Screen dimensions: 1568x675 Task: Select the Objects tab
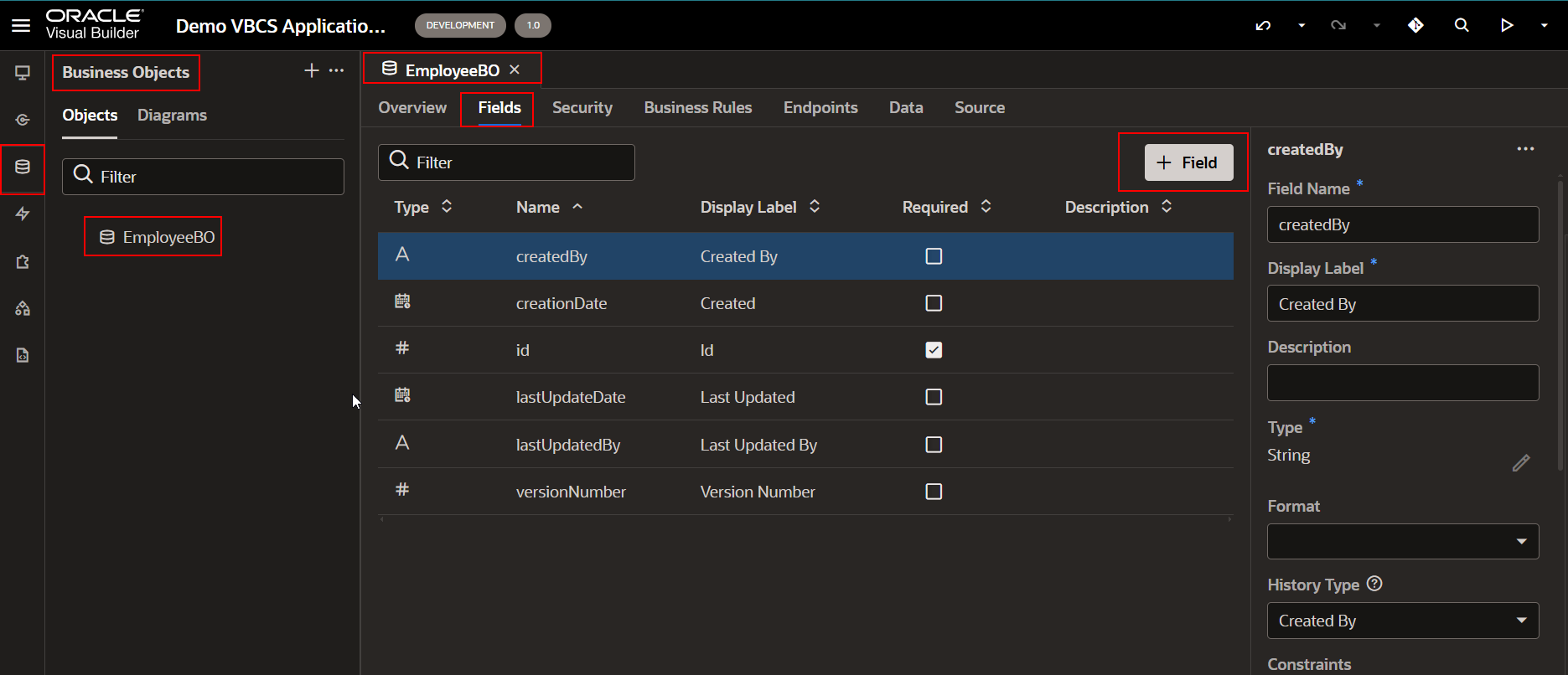90,115
